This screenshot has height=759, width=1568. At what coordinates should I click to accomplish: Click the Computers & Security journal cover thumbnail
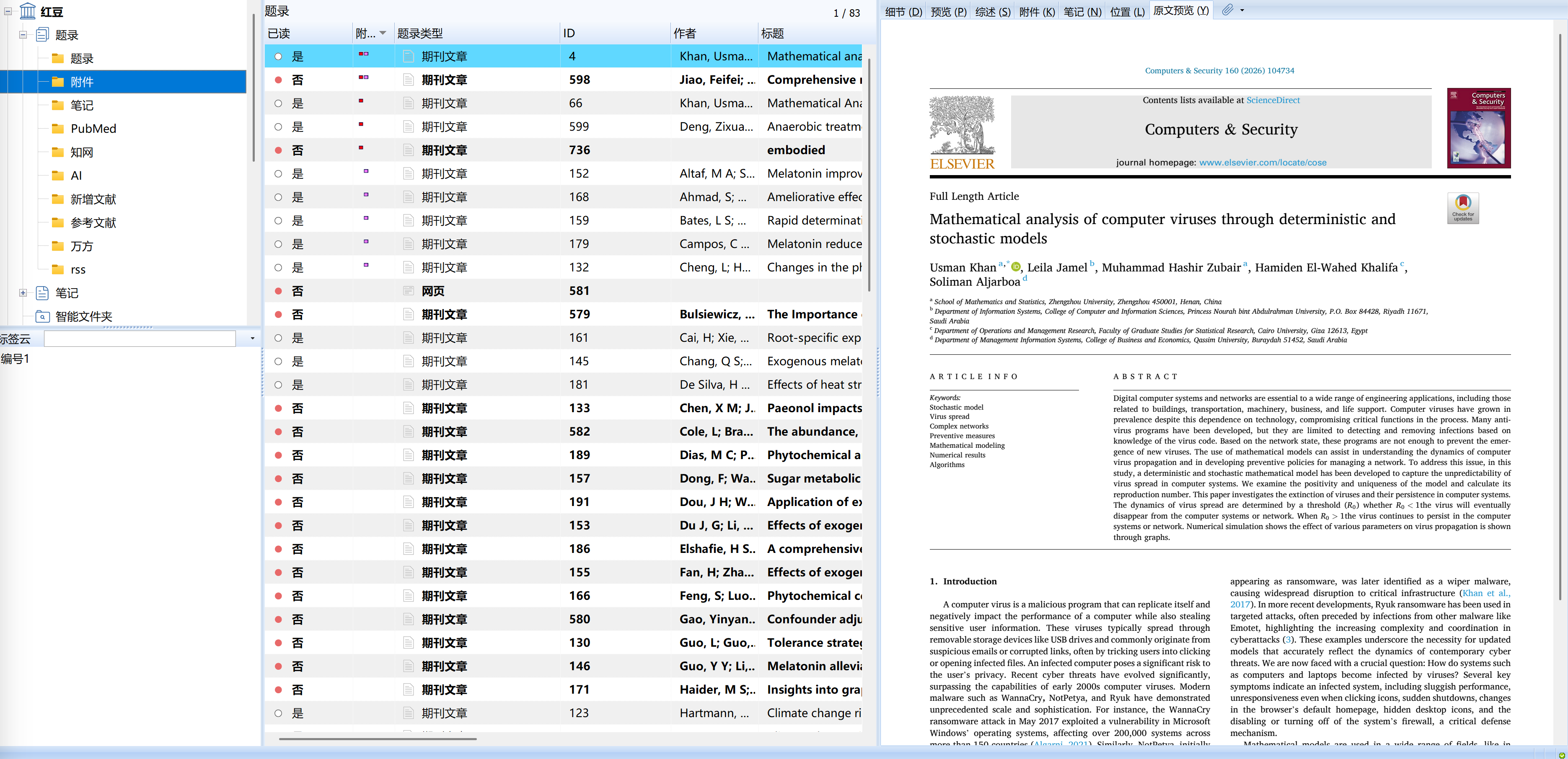click(x=1478, y=128)
